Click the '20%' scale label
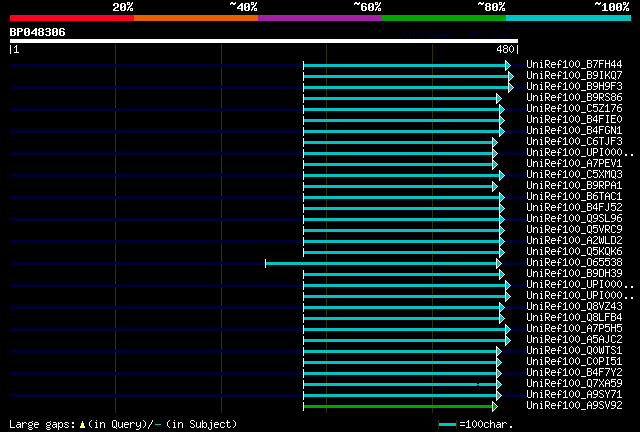640x432 pixels. (x=123, y=7)
